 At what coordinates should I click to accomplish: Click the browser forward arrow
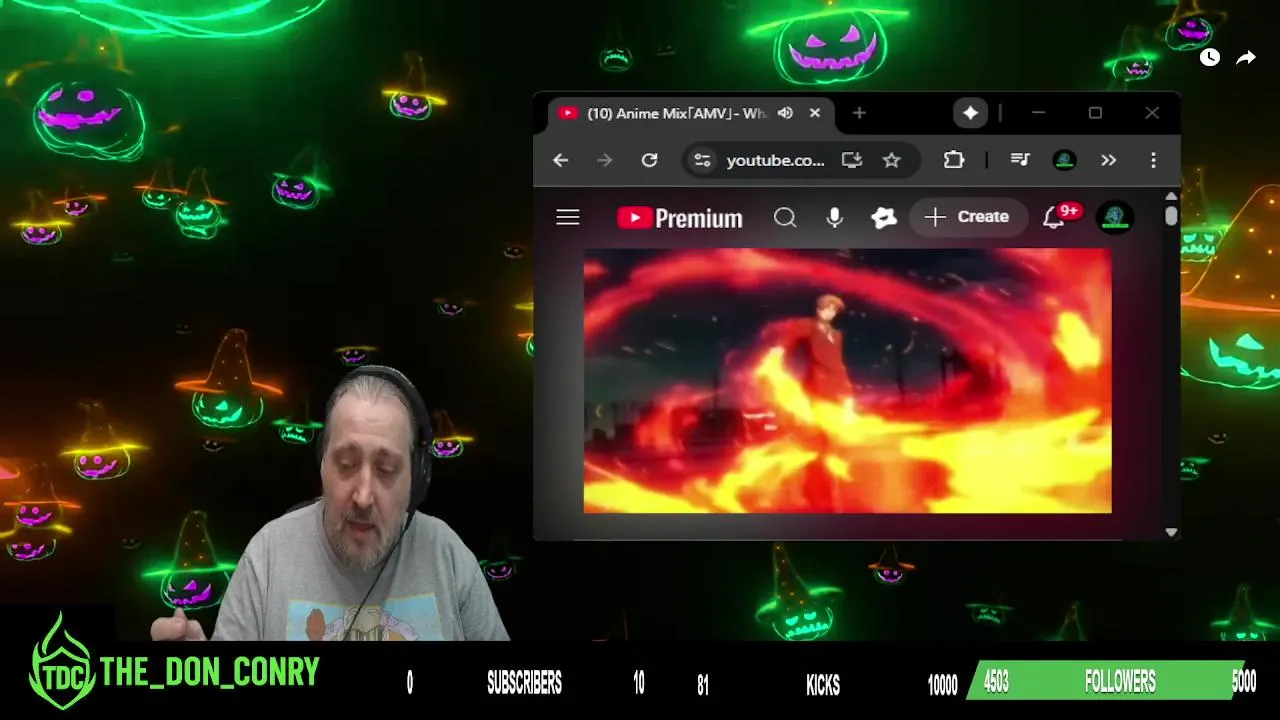(x=604, y=160)
